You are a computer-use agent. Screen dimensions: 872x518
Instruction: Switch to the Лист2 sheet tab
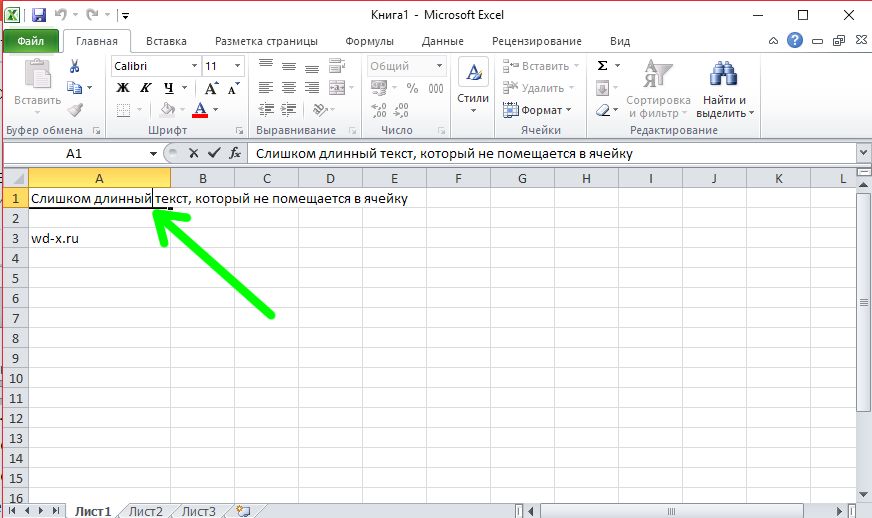146,511
